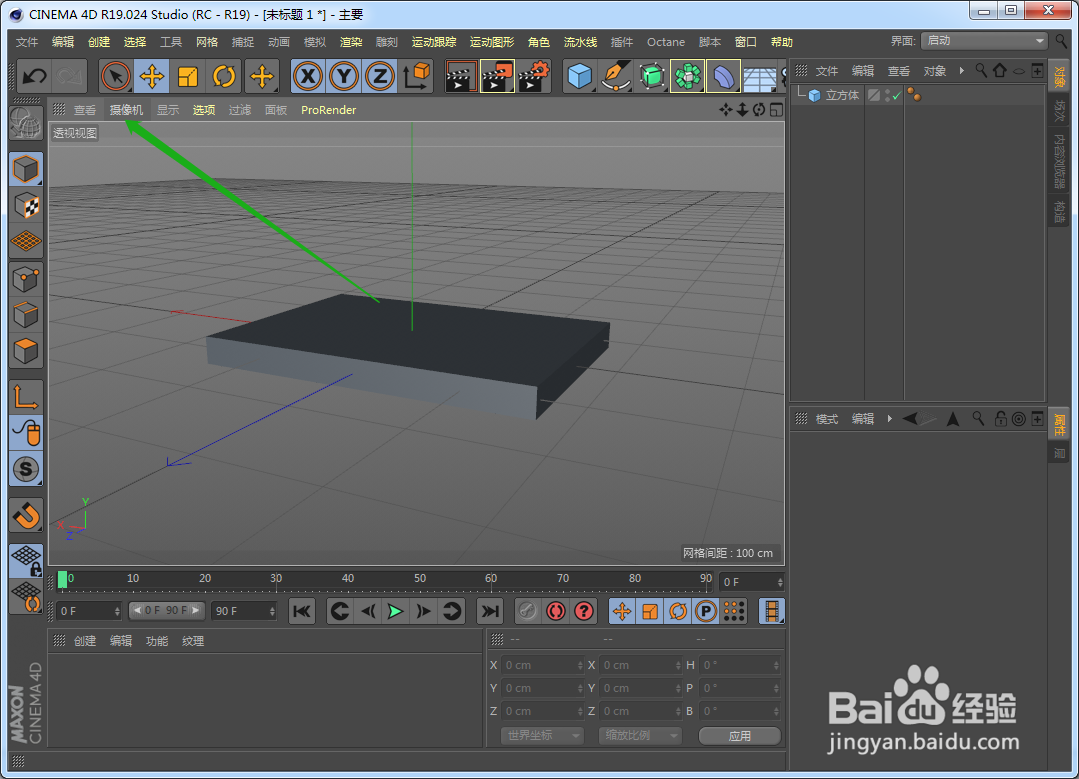This screenshot has height=779, width=1079.
Task: Enable Axis mode icon
Action: [x=26, y=397]
